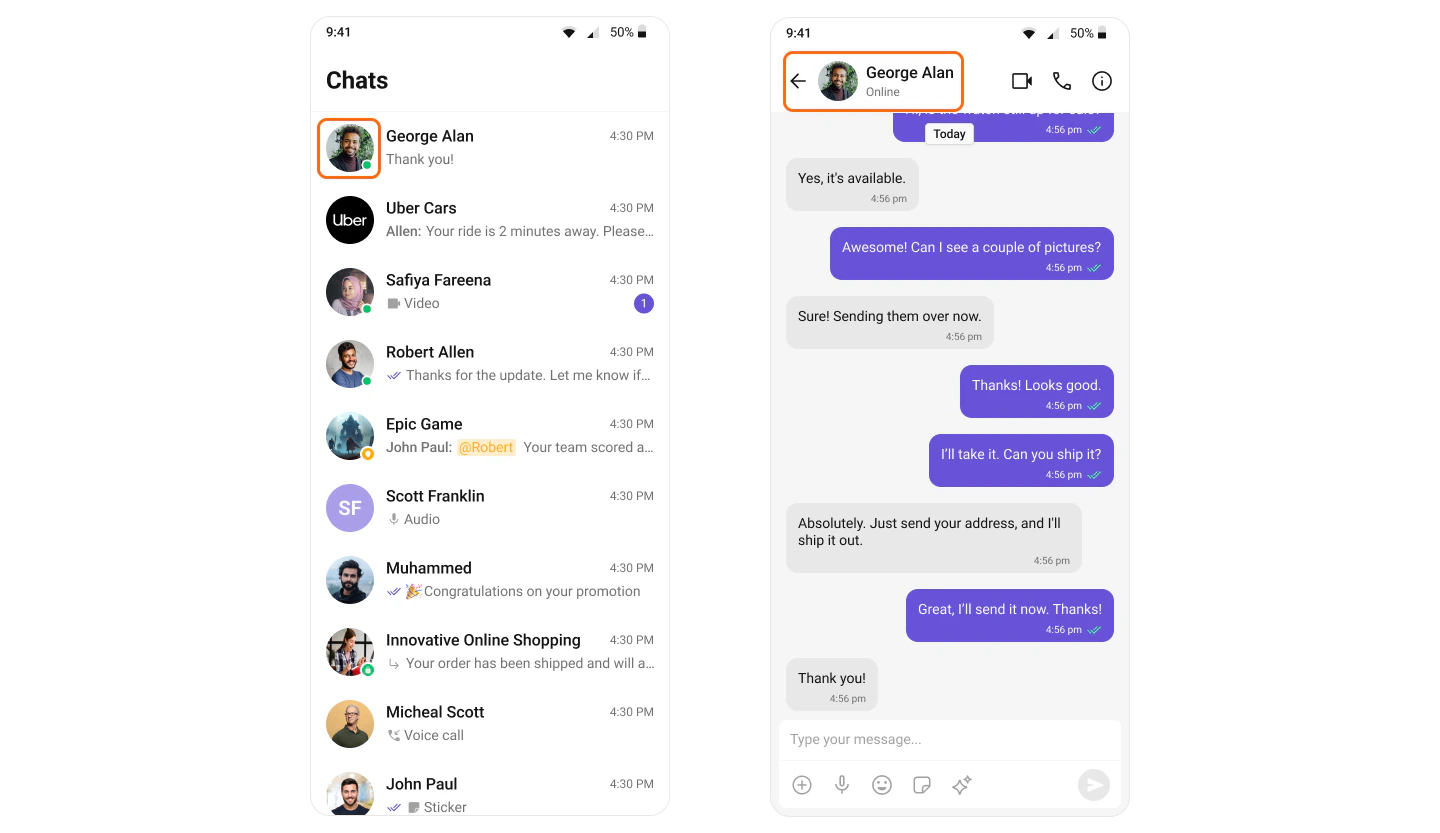Open the Epic Game group chat
1440x833 pixels.
[x=490, y=436]
